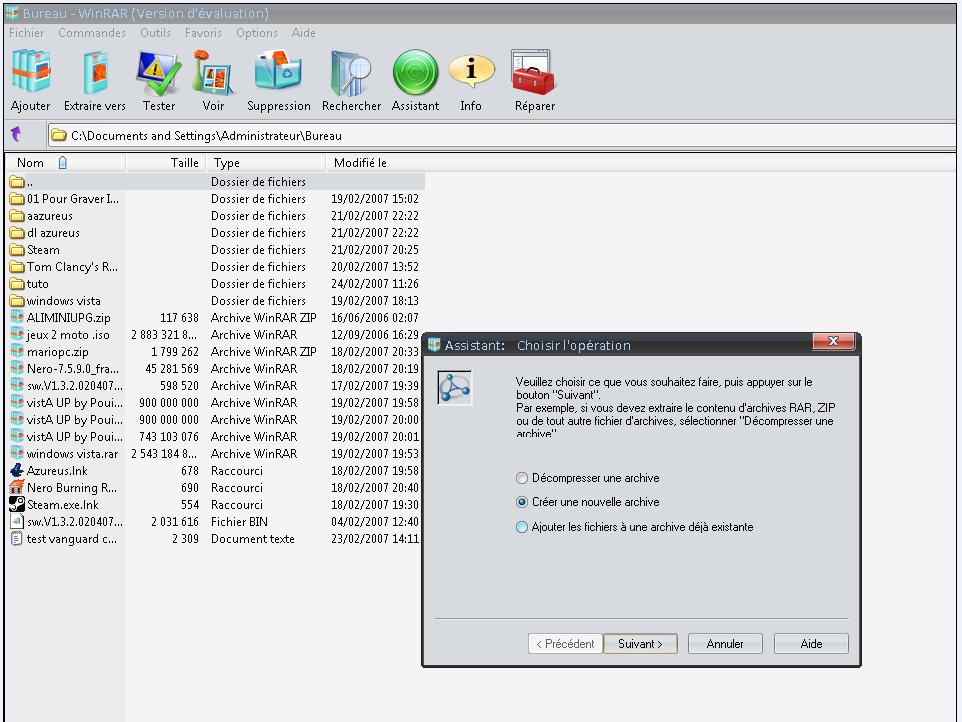The height and width of the screenshot is (722, 962).
Task: Select the Azureus.lnk shortcut icon
Action: click(x=17, y=470)
